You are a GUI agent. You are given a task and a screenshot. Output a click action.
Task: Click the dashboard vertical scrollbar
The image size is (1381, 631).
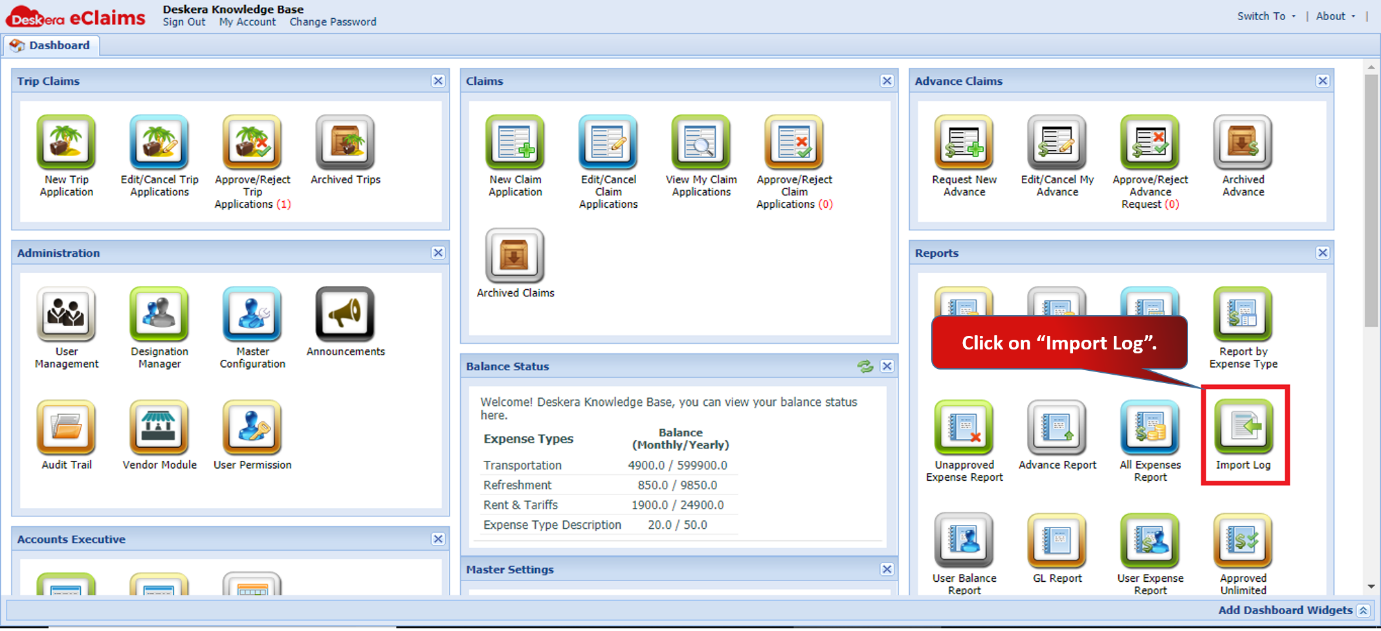1371,200
